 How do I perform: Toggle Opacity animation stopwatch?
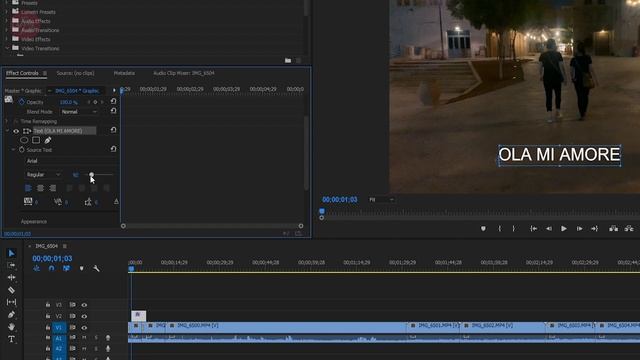(22, 102)
